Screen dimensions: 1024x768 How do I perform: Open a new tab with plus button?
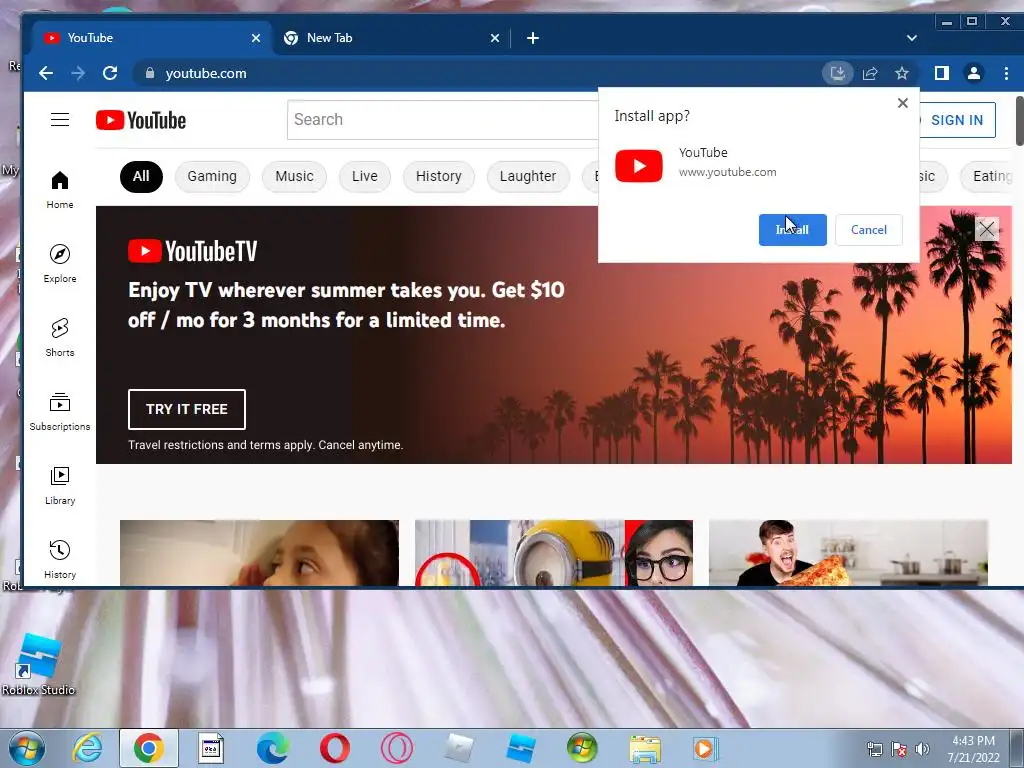click(x=533, y=38)
